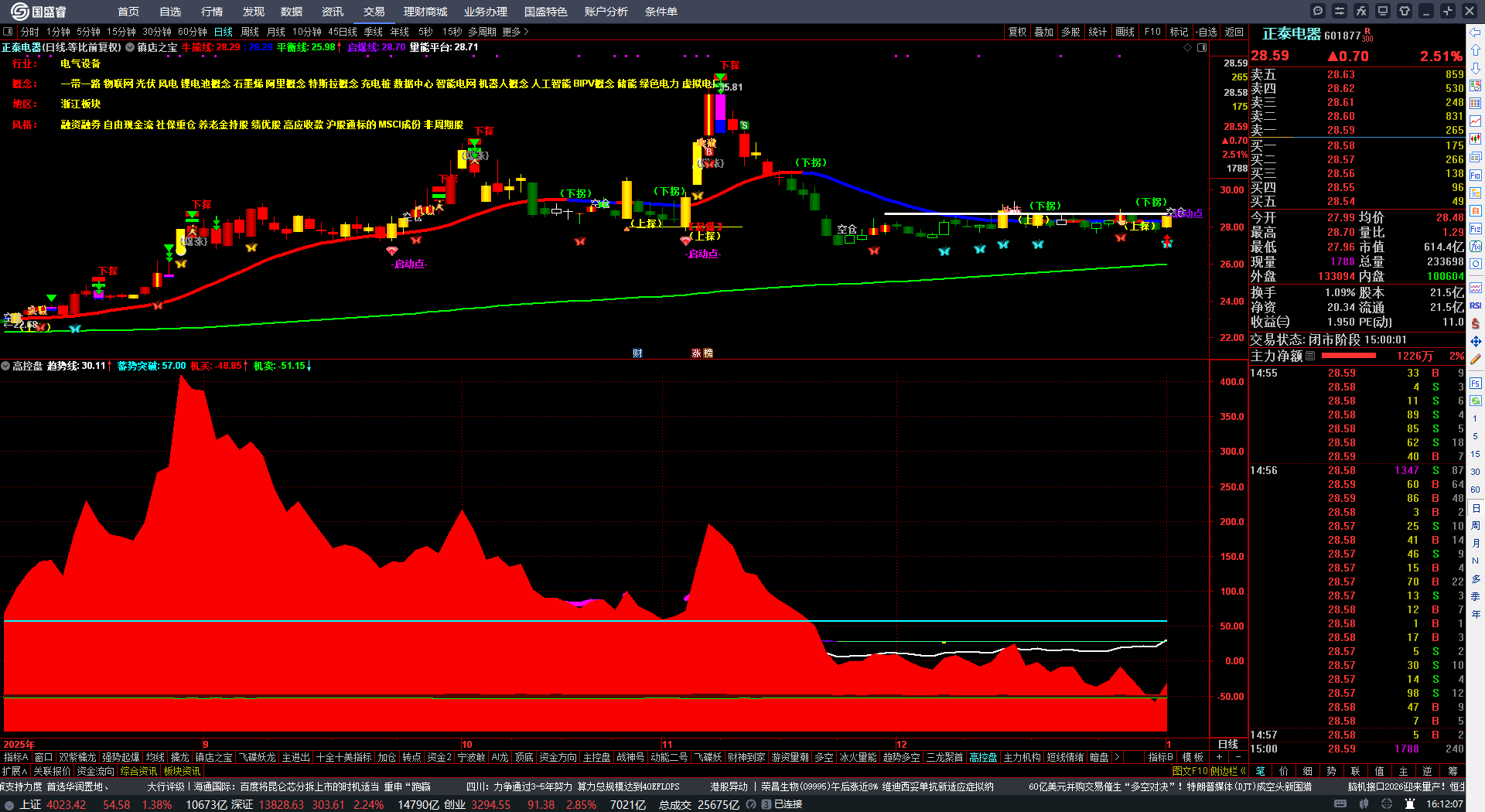The height and width of the screenshot is (812, 1485).
Task: Click the keyboard icon in the status bar
Action: tap(1340, 804)
